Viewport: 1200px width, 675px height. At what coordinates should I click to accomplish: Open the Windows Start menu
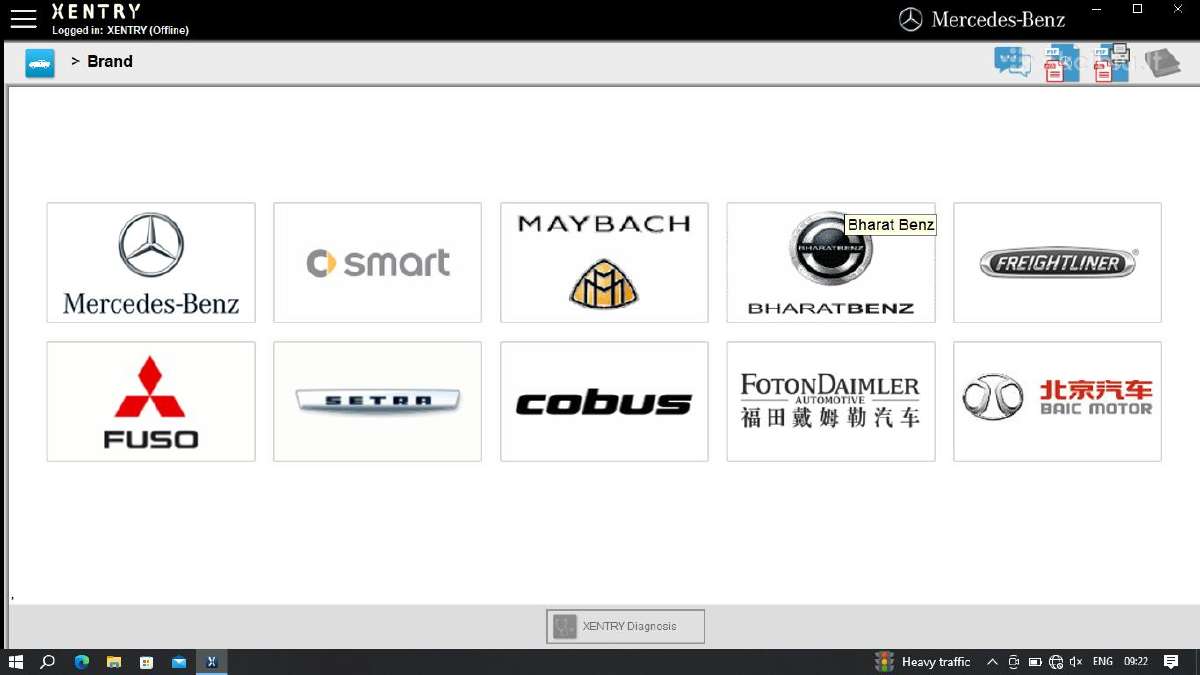tap(16, 662)
